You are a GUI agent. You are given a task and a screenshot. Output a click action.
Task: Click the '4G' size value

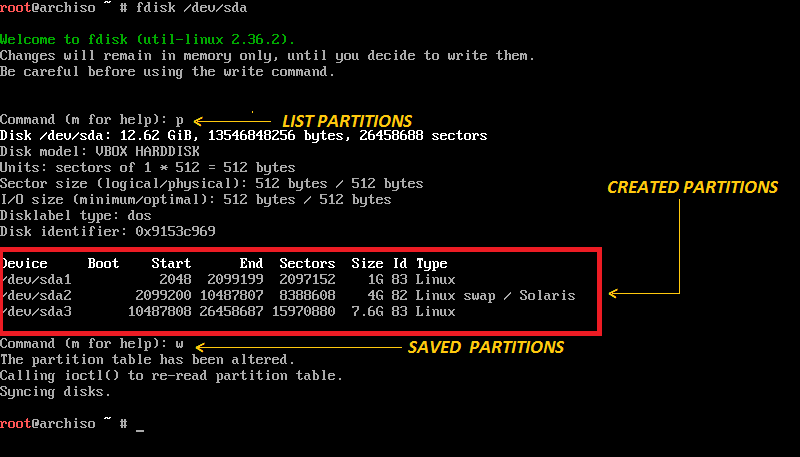(x=375, y=295)
